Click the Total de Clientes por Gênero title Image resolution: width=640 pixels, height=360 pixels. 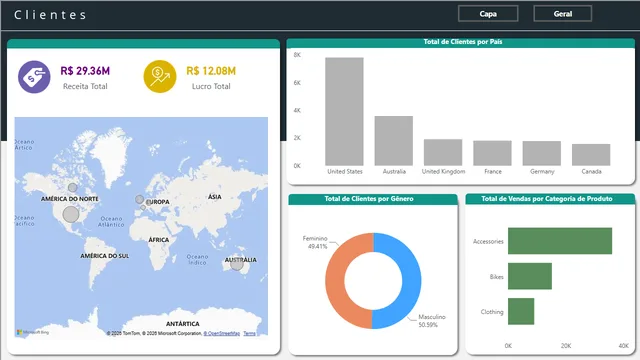coord(369,199)
